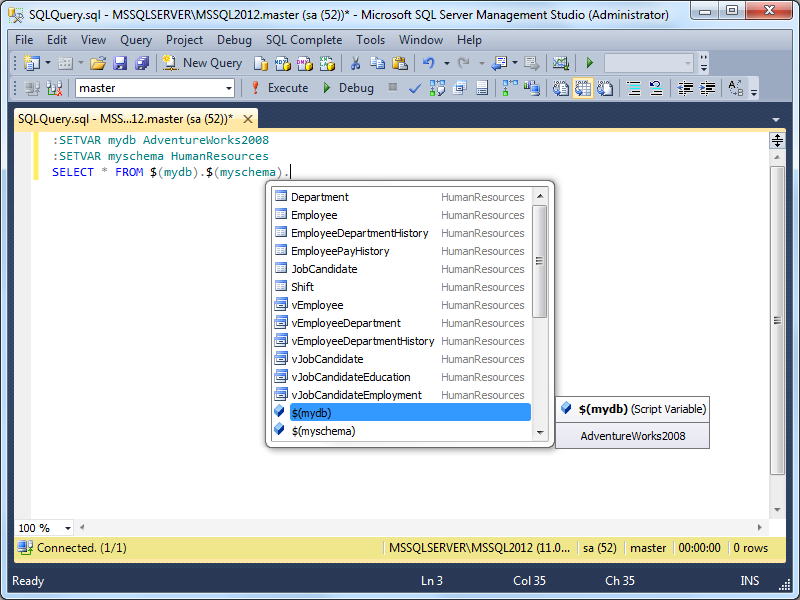This screenshot has width=800, height=600.
Task: Choose the vEmployee view suggestion
Action: 402,305
